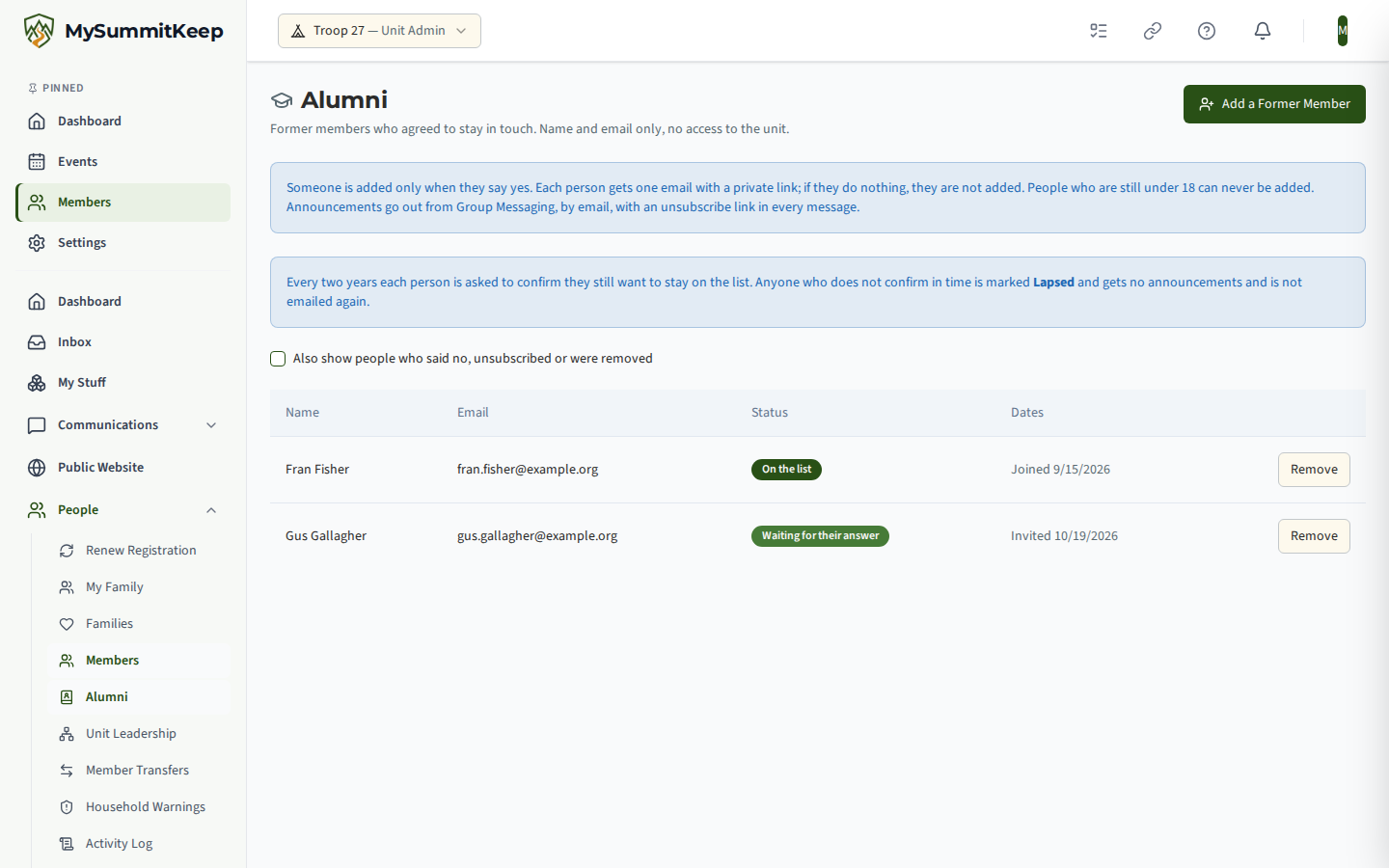Screen dimensions: 1389x868
Task: Collapse the People section chevron
Action: [x=211, y=510]
